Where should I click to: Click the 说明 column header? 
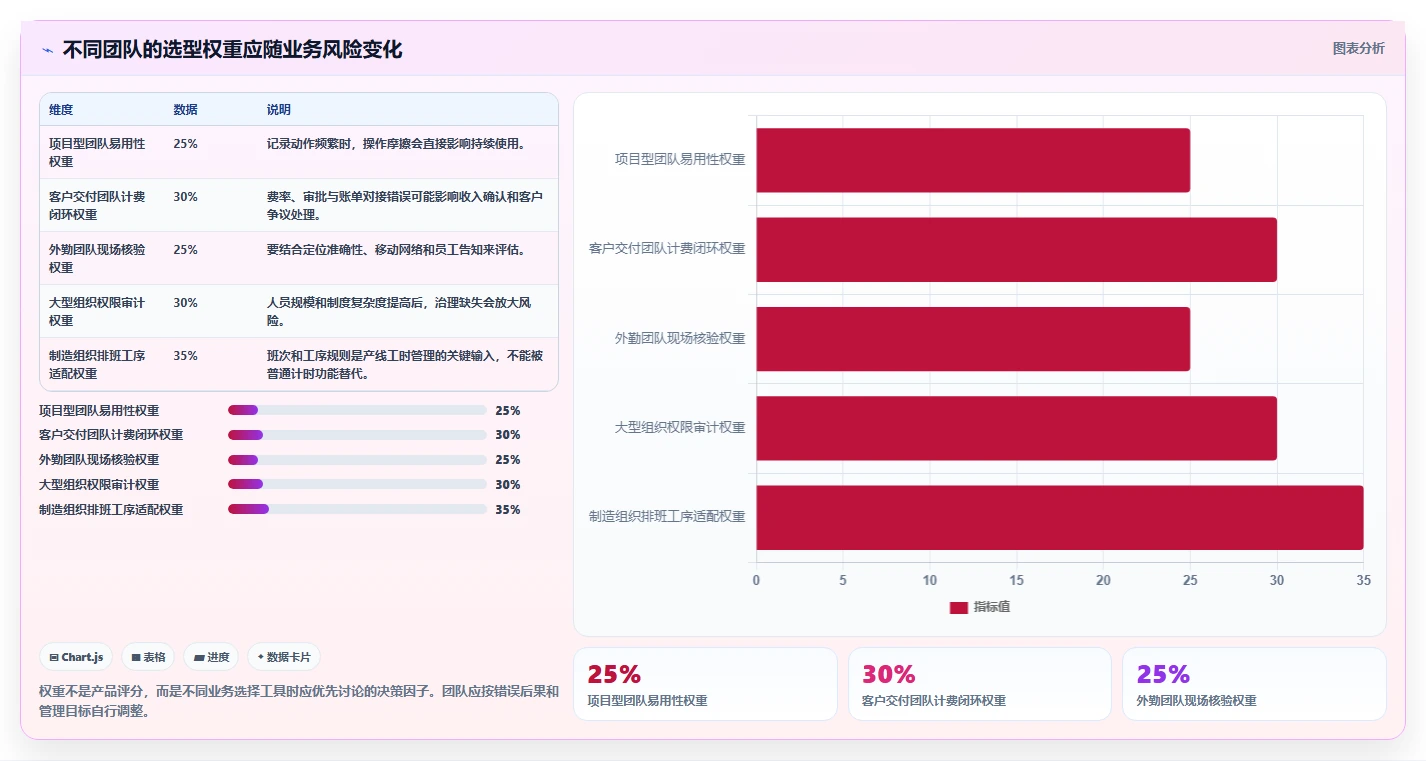point(279,110)
